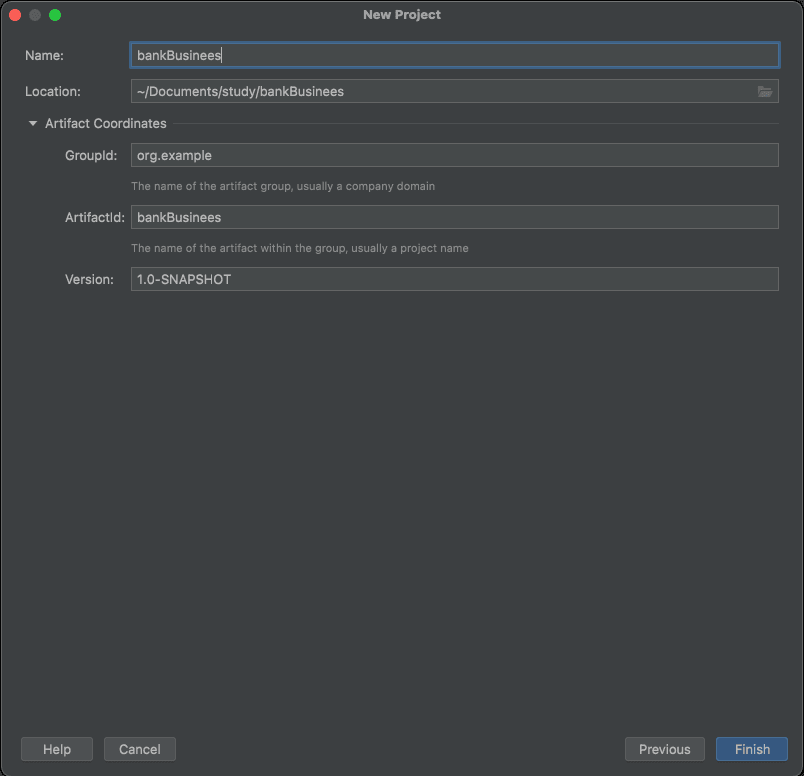Viewport: 804px width, 776px height.
Task: Click Finish to create the project
Action: coord(752,749)
